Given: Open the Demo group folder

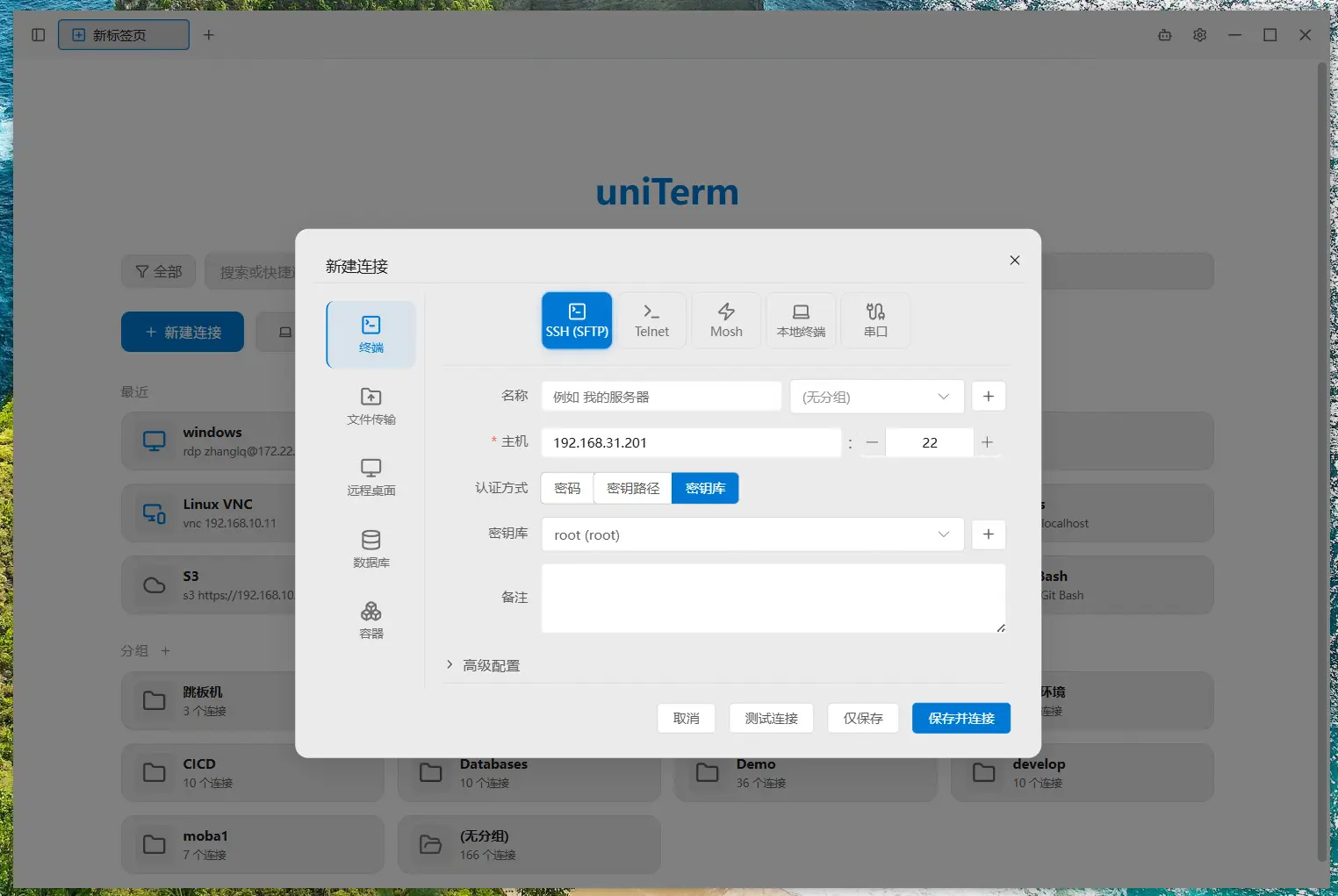Looking at the screenshot, I should click(805, 779).
